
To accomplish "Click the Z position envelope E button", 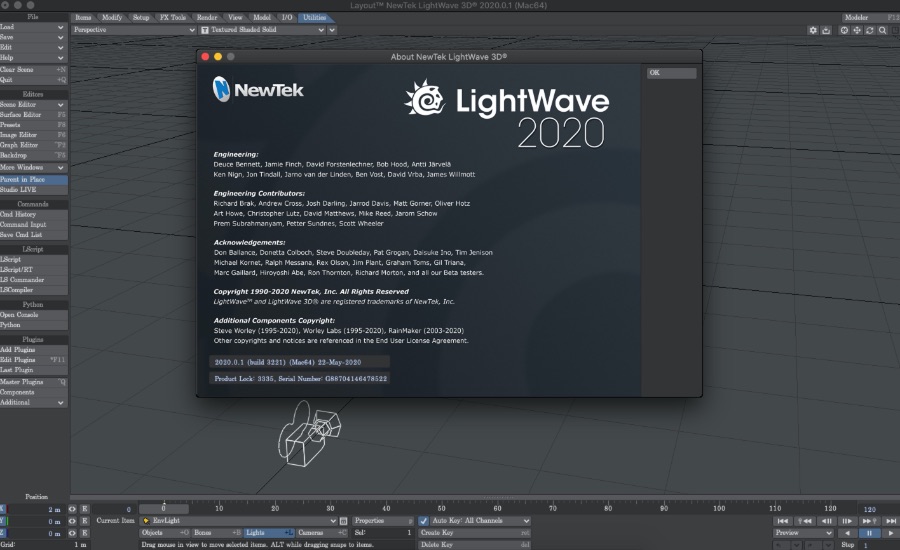I will (x=84, y=533).
